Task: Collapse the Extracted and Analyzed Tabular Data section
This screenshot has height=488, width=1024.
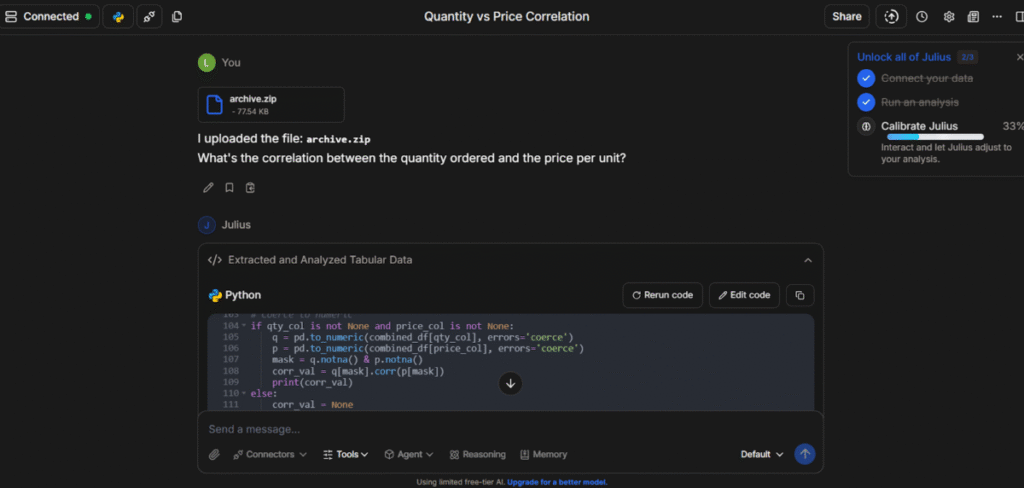Action: (x=808, y=260)
